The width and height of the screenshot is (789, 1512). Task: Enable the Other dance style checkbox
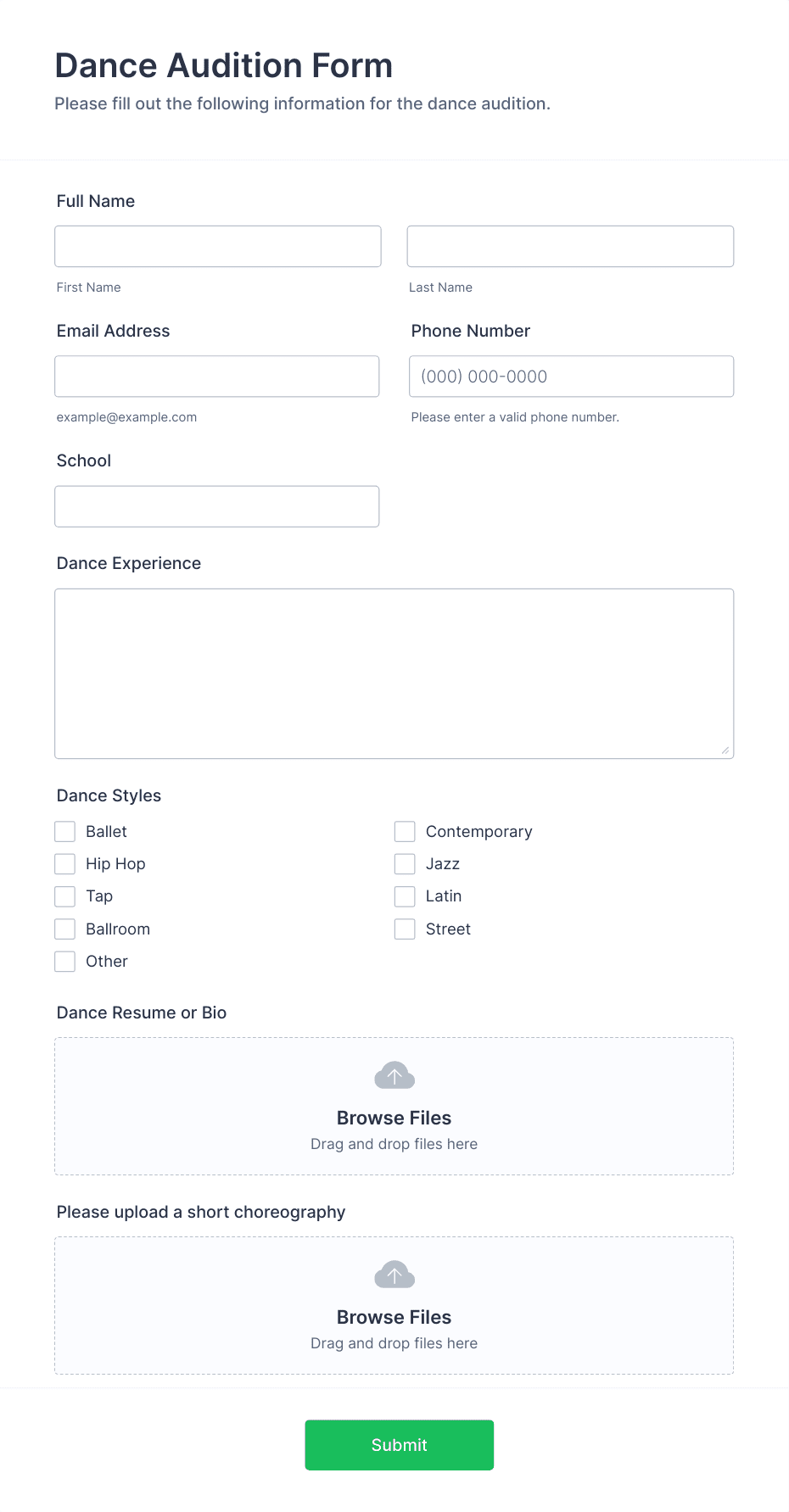[64, 961]
